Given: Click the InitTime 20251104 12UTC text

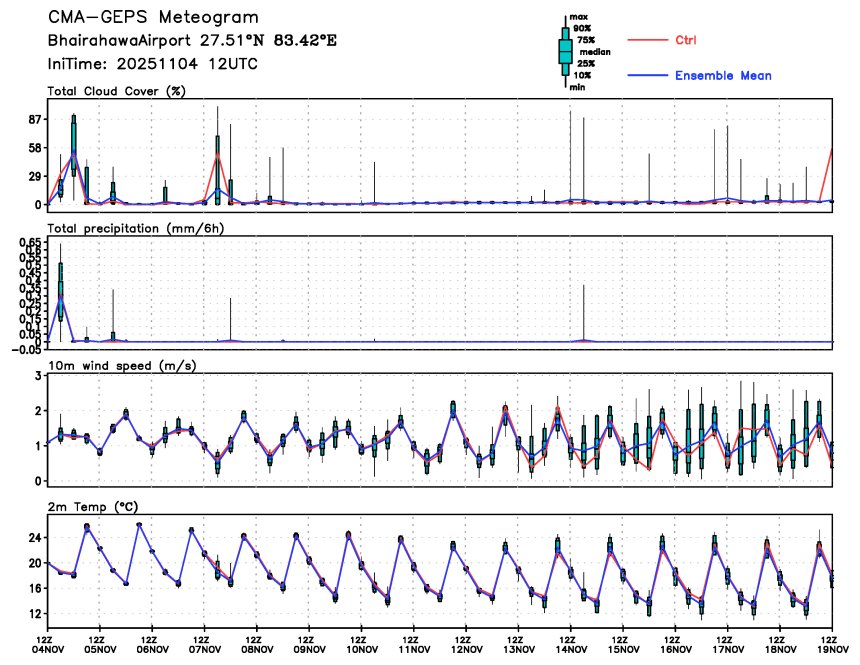Looking at the screenshot, I should (152, 64).
